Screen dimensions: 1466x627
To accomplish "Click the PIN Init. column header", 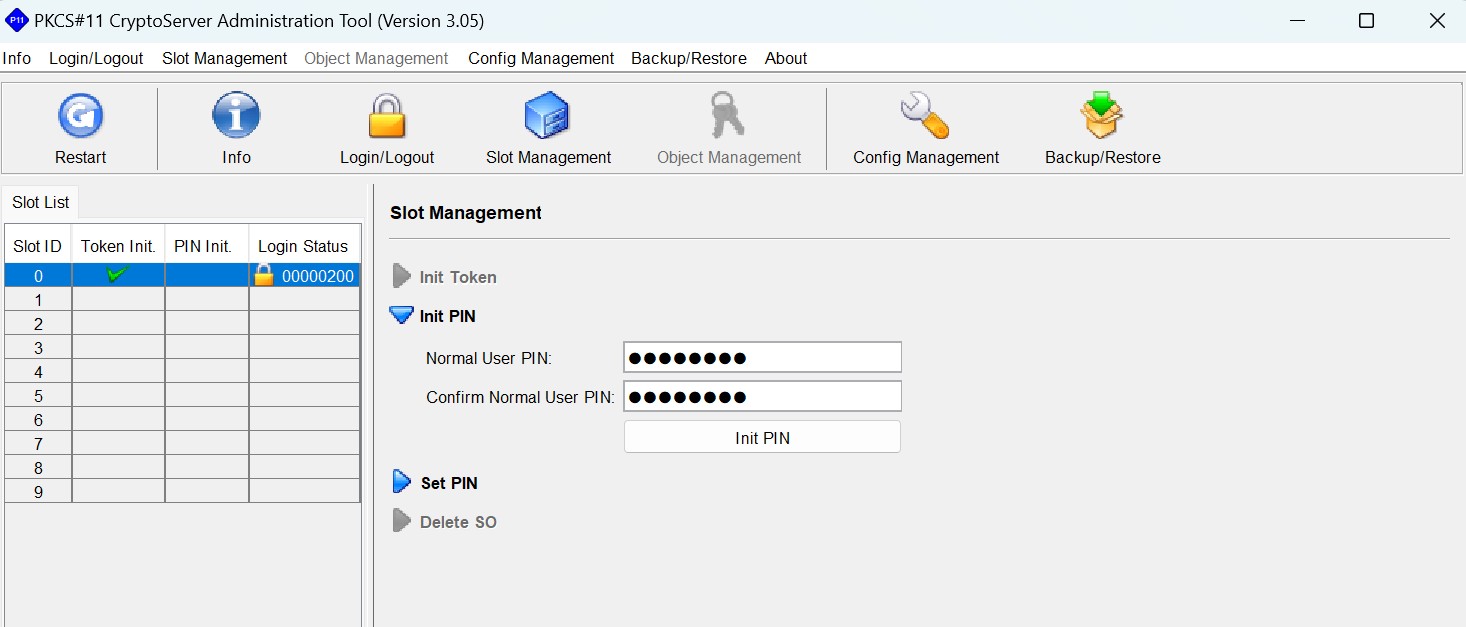I will point(206,246).
